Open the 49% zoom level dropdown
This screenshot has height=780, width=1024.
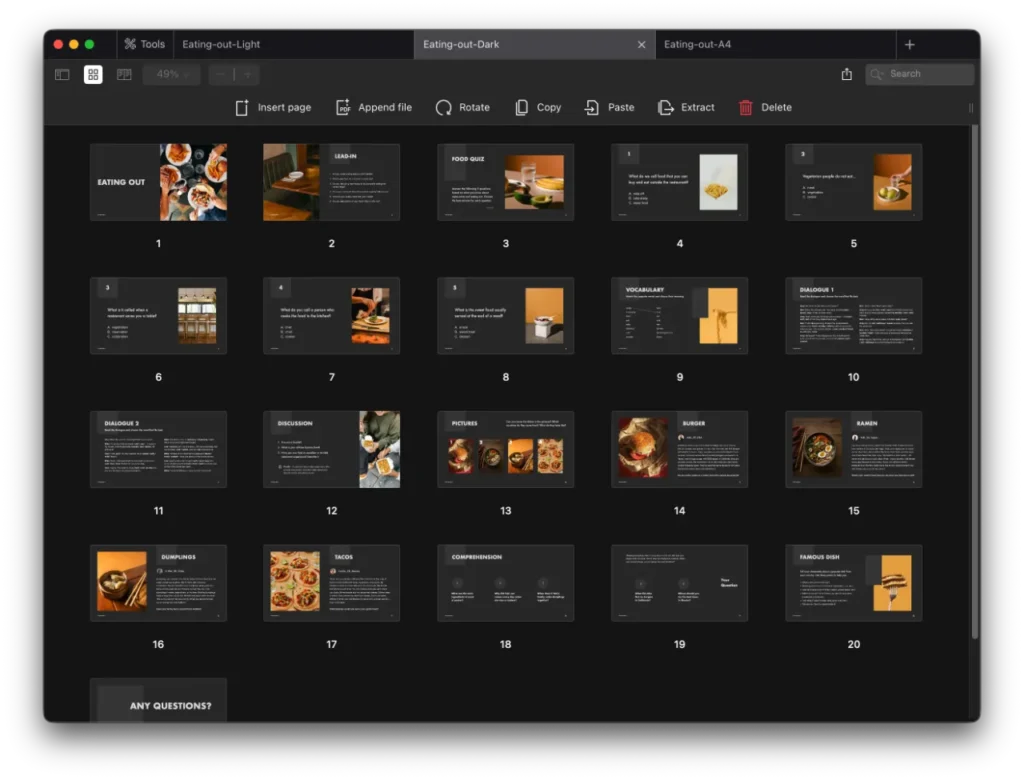(x=170, y=74)
